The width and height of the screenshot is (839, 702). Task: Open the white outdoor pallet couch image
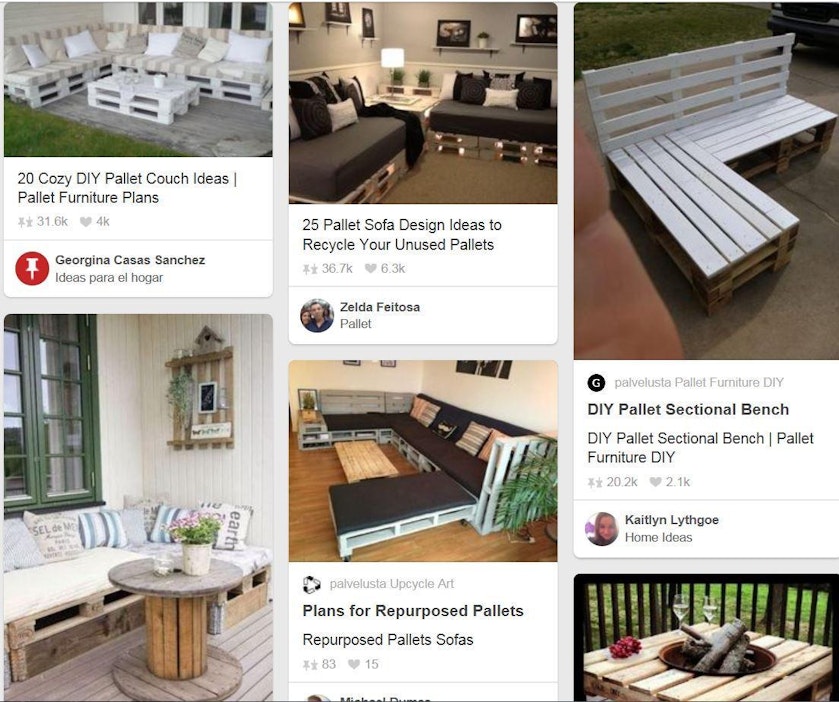click(138, 80)
